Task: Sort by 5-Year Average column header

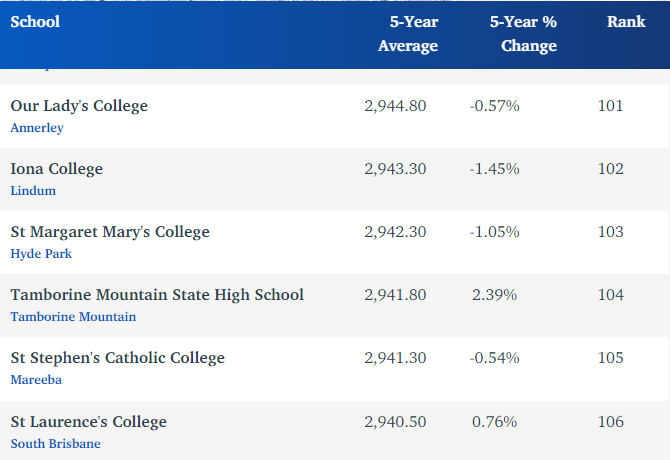Action: pyautogui.click(x=407, y=34)
